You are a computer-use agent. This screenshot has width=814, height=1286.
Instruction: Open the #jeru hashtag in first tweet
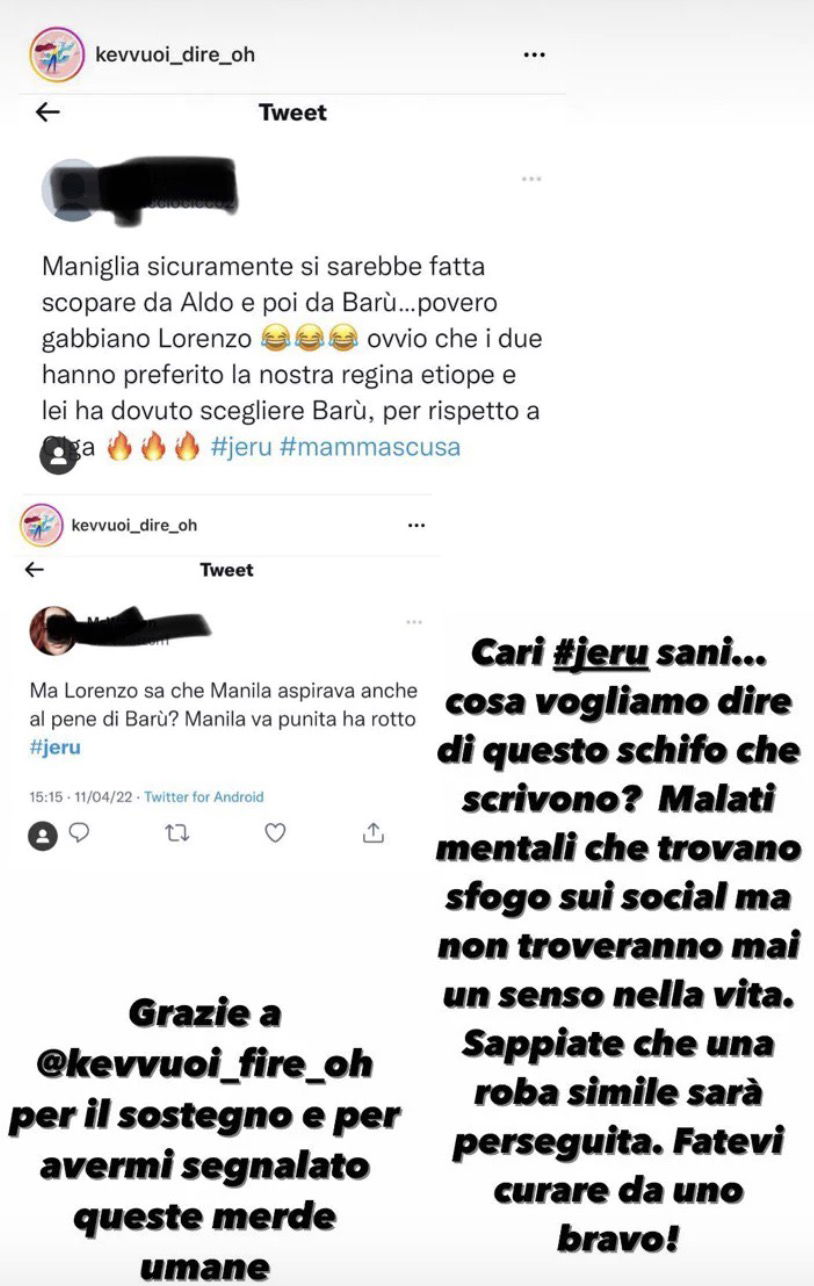tap(242, 446)
